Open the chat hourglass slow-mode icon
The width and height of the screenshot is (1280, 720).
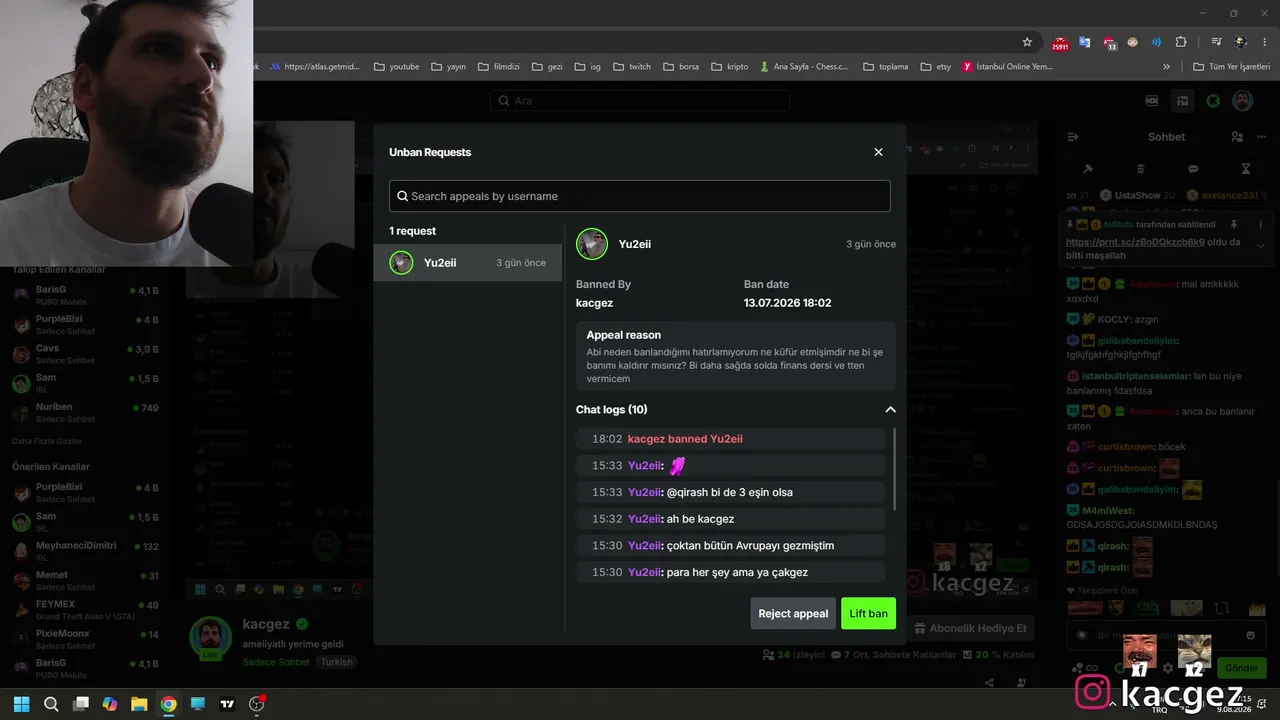pos(1245,169)
